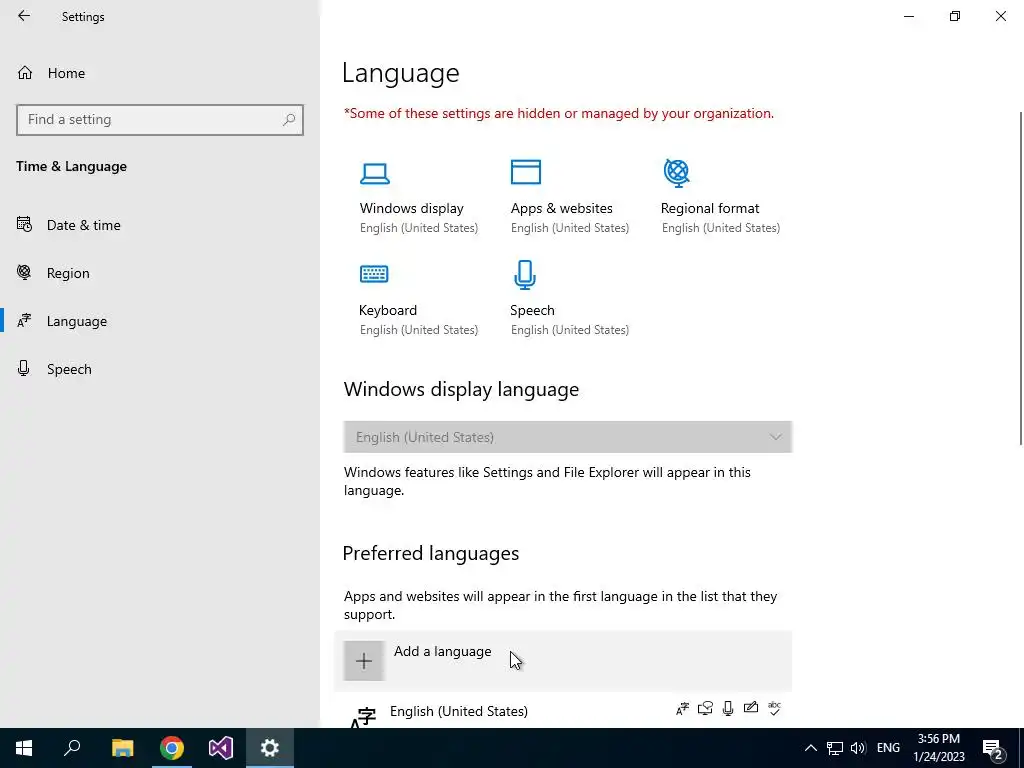Screen dimensions: 1024x768
Task: Click the network tray icon
Action: (x=835, y=748)
